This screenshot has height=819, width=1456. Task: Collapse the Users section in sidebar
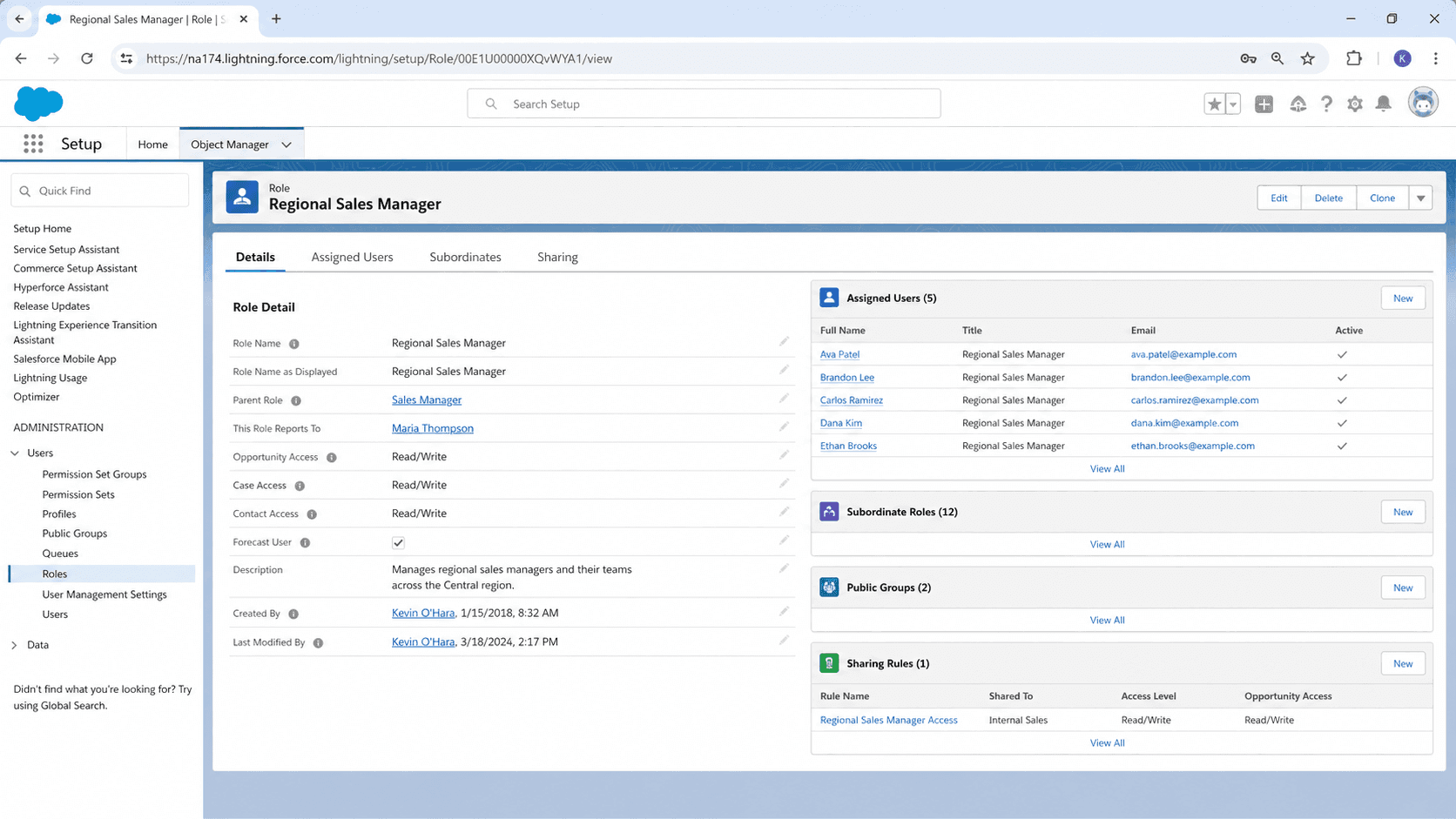(x=15, y=453)
